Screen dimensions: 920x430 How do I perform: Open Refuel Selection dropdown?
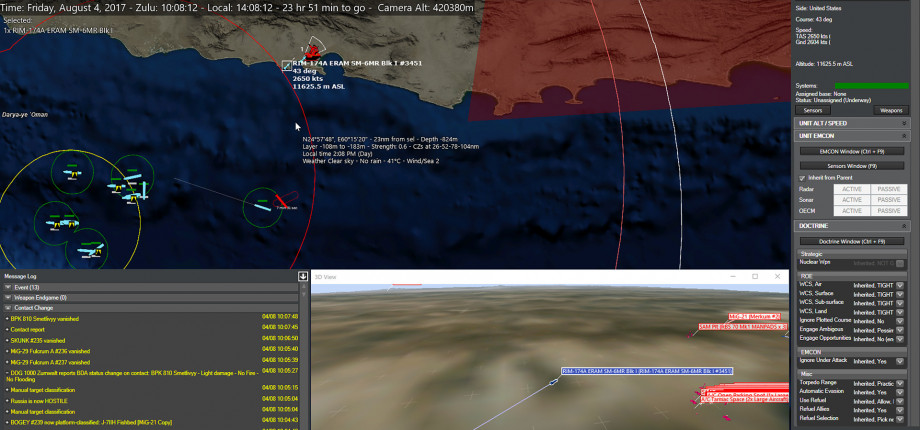[x=899, y=419]
